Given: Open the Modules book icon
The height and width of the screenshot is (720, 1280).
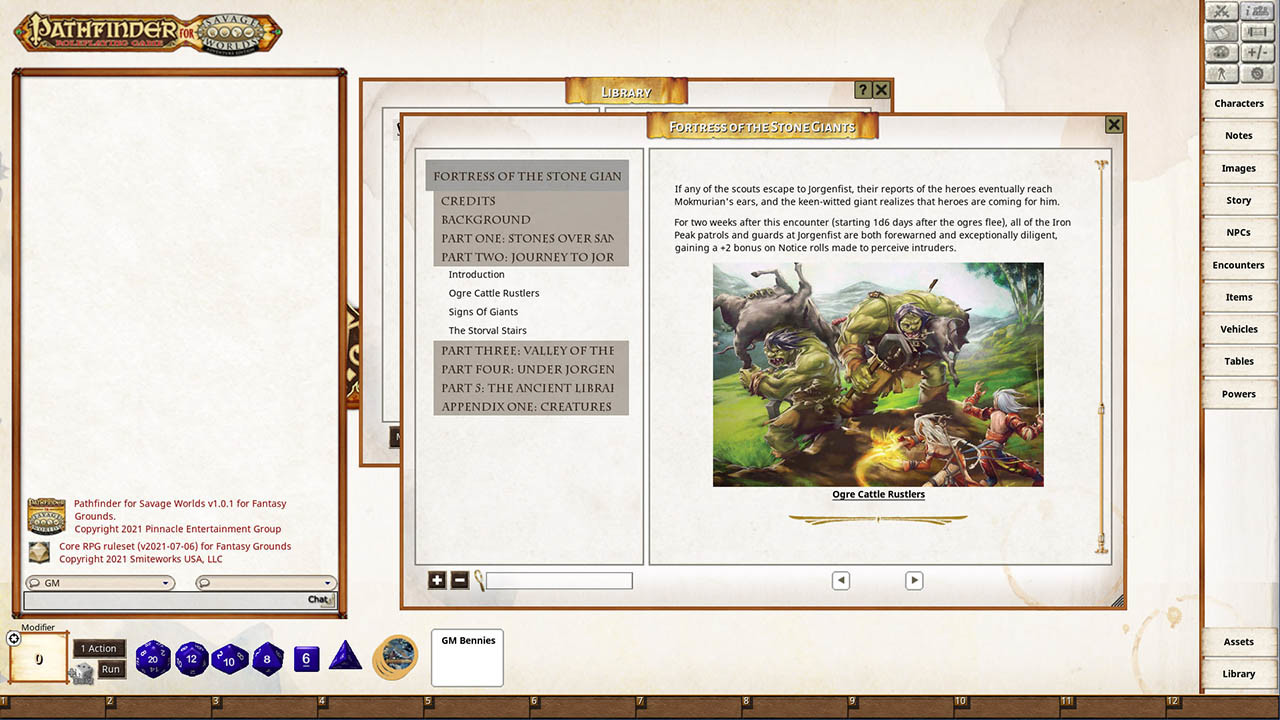Looking at the screenshot, I should (x=1222, y=31).
